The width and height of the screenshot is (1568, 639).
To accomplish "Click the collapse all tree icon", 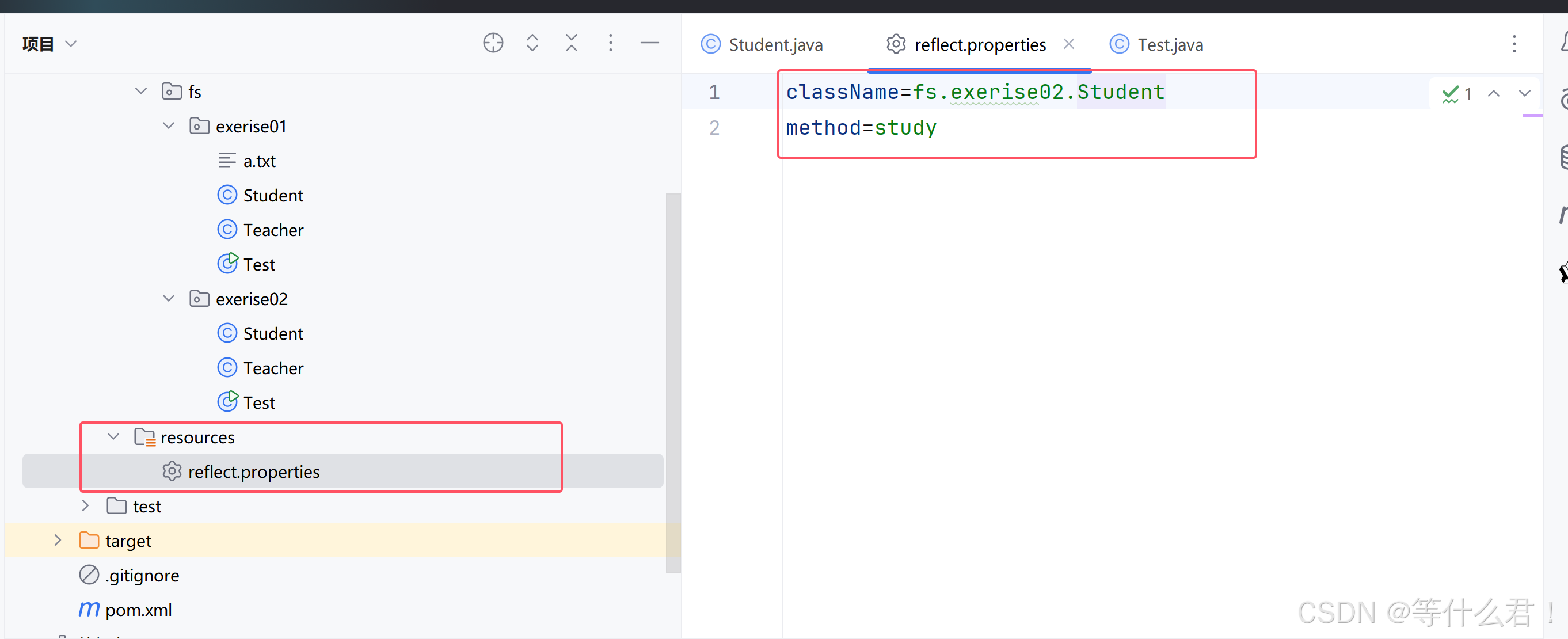I will [x=571, y=43].
